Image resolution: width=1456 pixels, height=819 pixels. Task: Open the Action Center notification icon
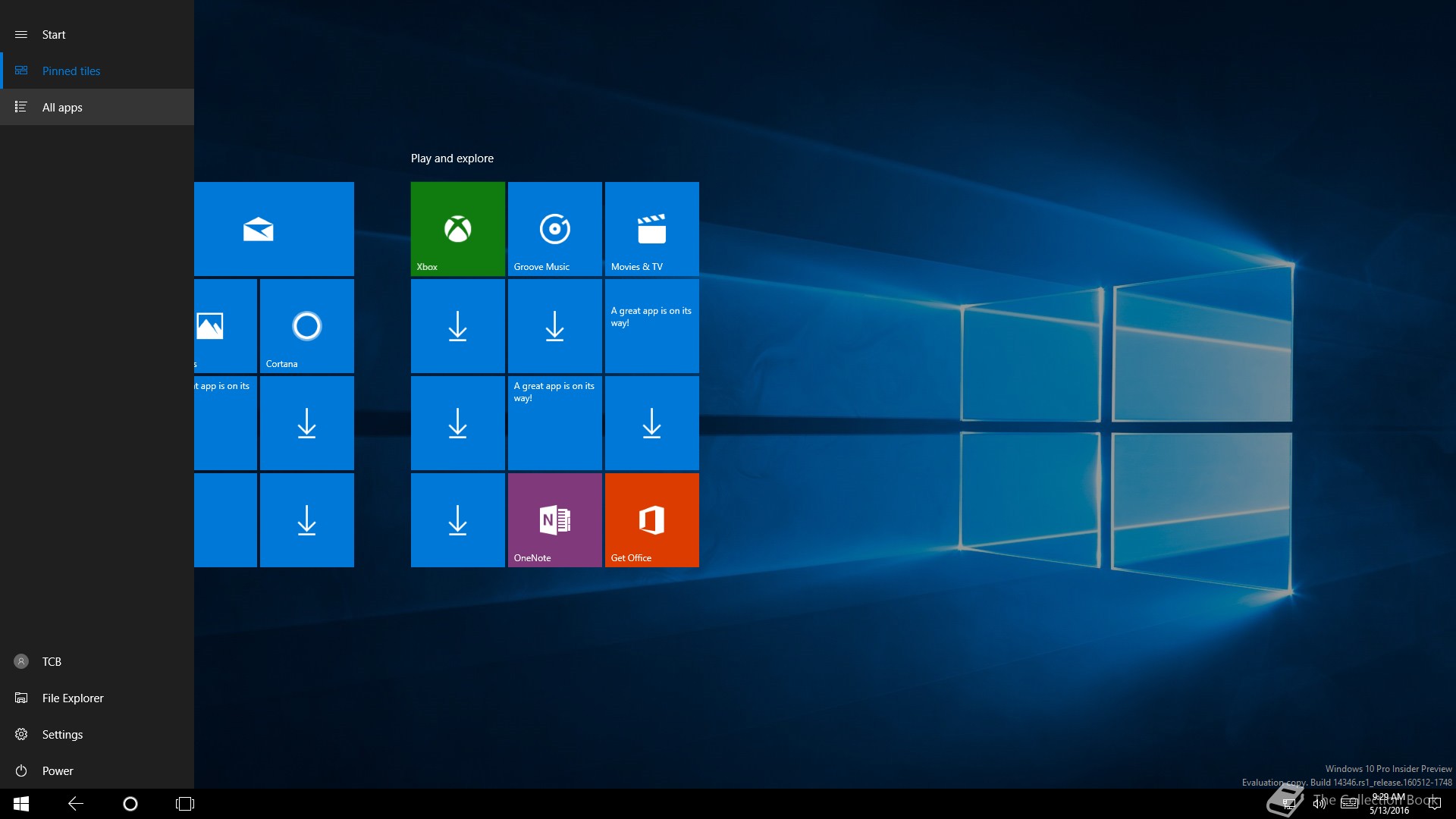click(1434, 804)
